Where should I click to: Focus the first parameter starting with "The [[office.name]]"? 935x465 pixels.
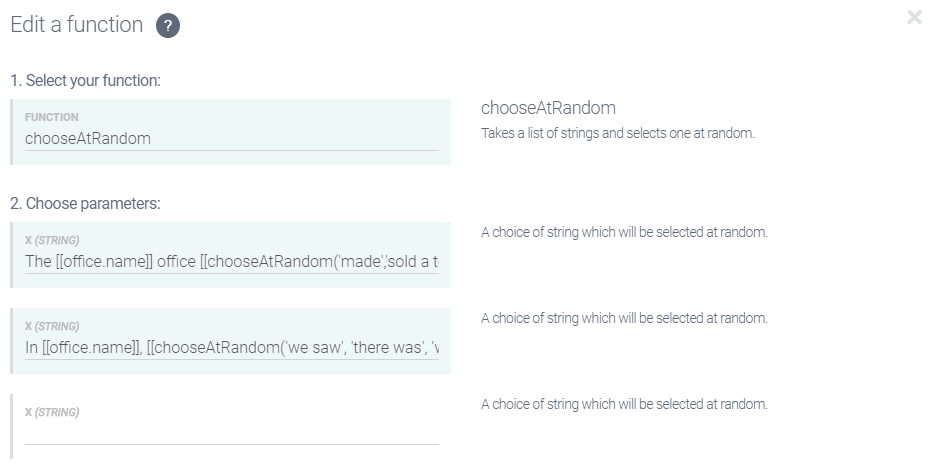pos(231,262)
